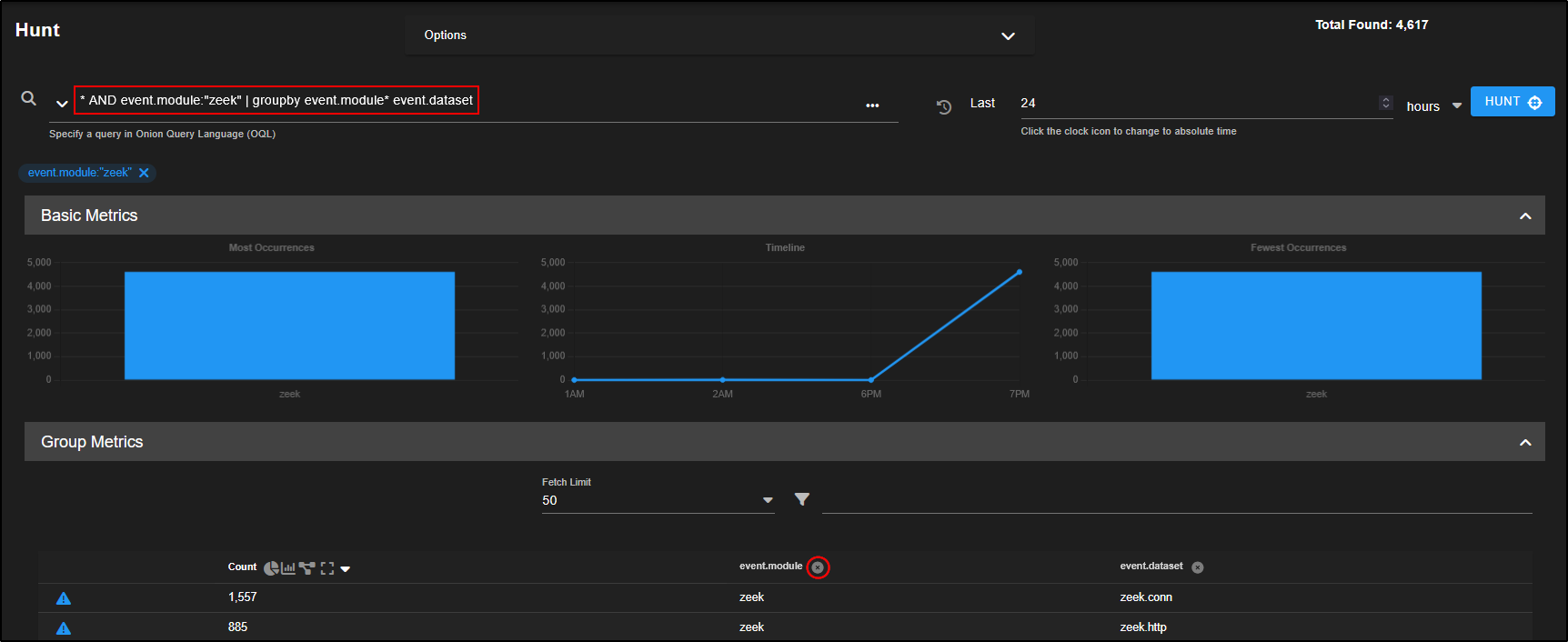Collapse the Basic Metrics section

(1525, 216)
